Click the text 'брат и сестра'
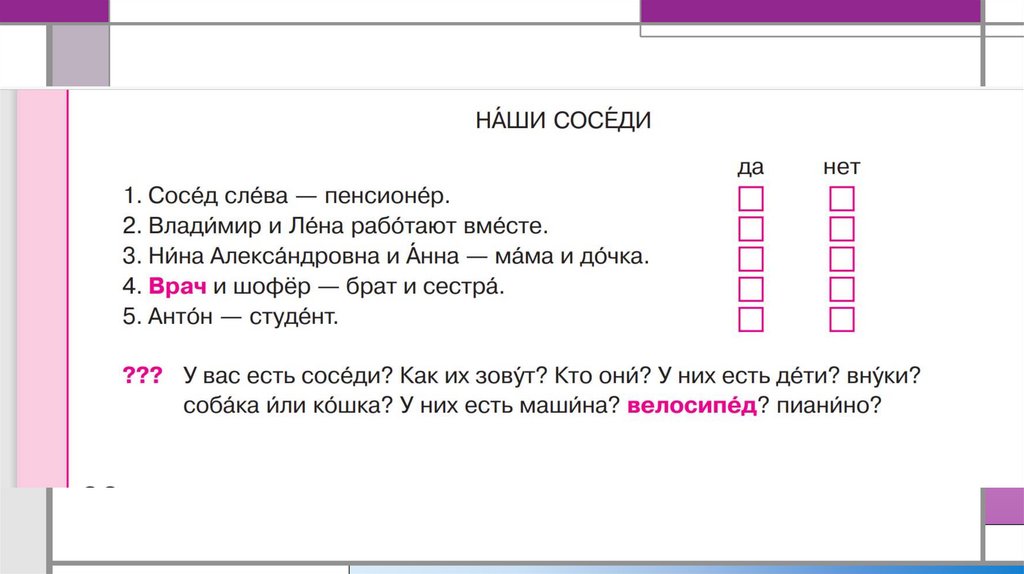 [425, 286]
